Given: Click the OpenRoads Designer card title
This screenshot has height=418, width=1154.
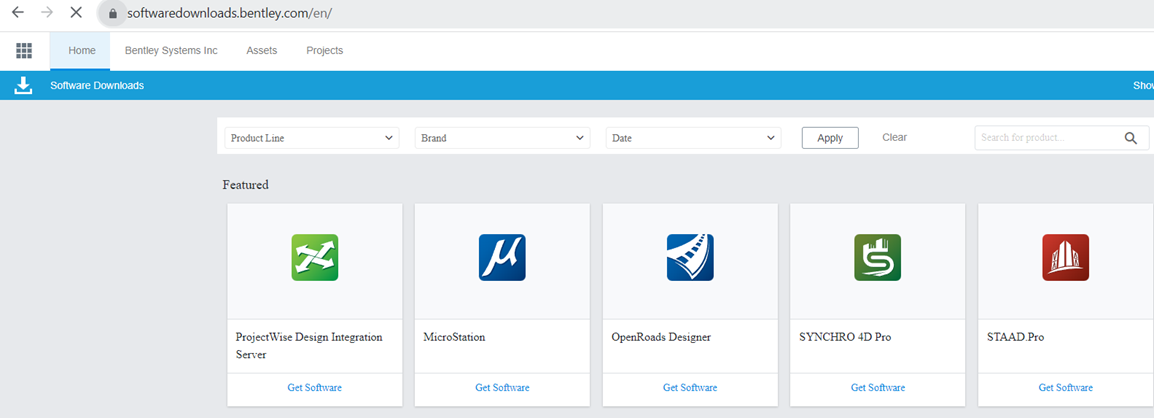Looking at the screenshot, I should [x=661, y=338].
